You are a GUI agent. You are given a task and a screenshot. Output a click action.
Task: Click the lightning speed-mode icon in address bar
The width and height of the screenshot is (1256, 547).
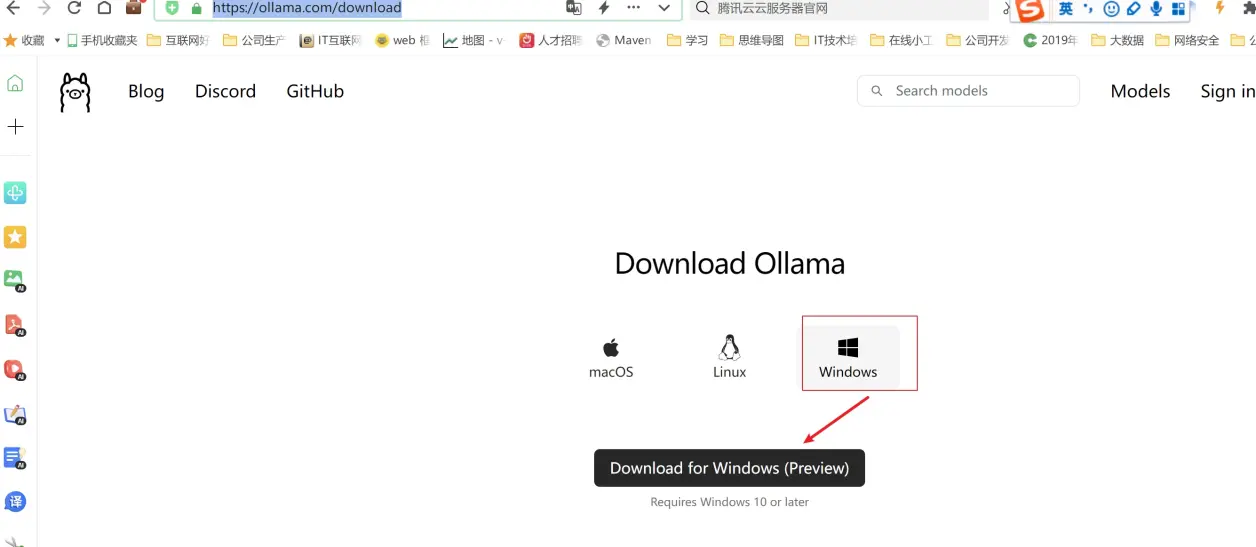coord(604,8)
